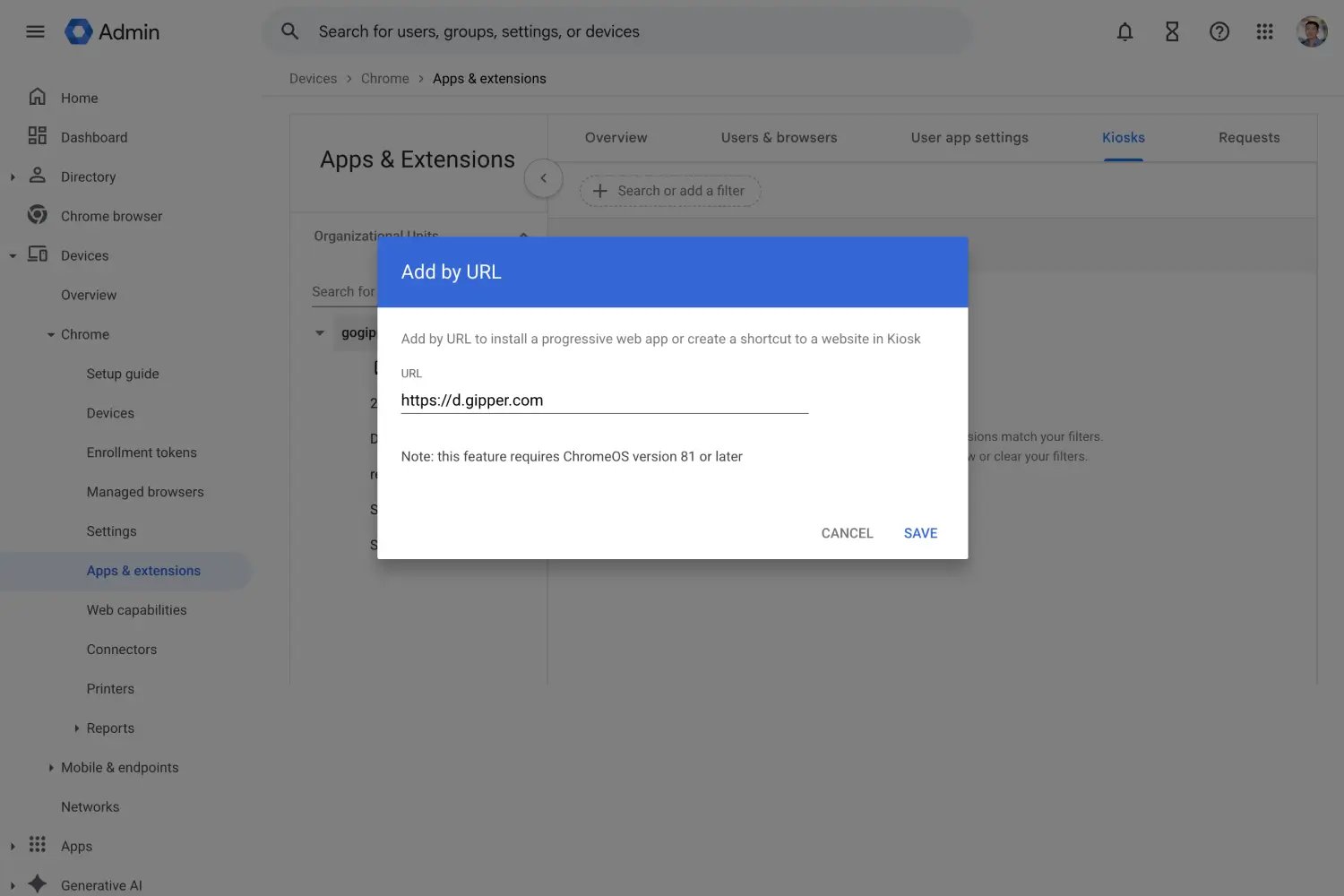Click the organizational units search field
This screenshot has height=896, width=1344.
(x=344, y=292)
